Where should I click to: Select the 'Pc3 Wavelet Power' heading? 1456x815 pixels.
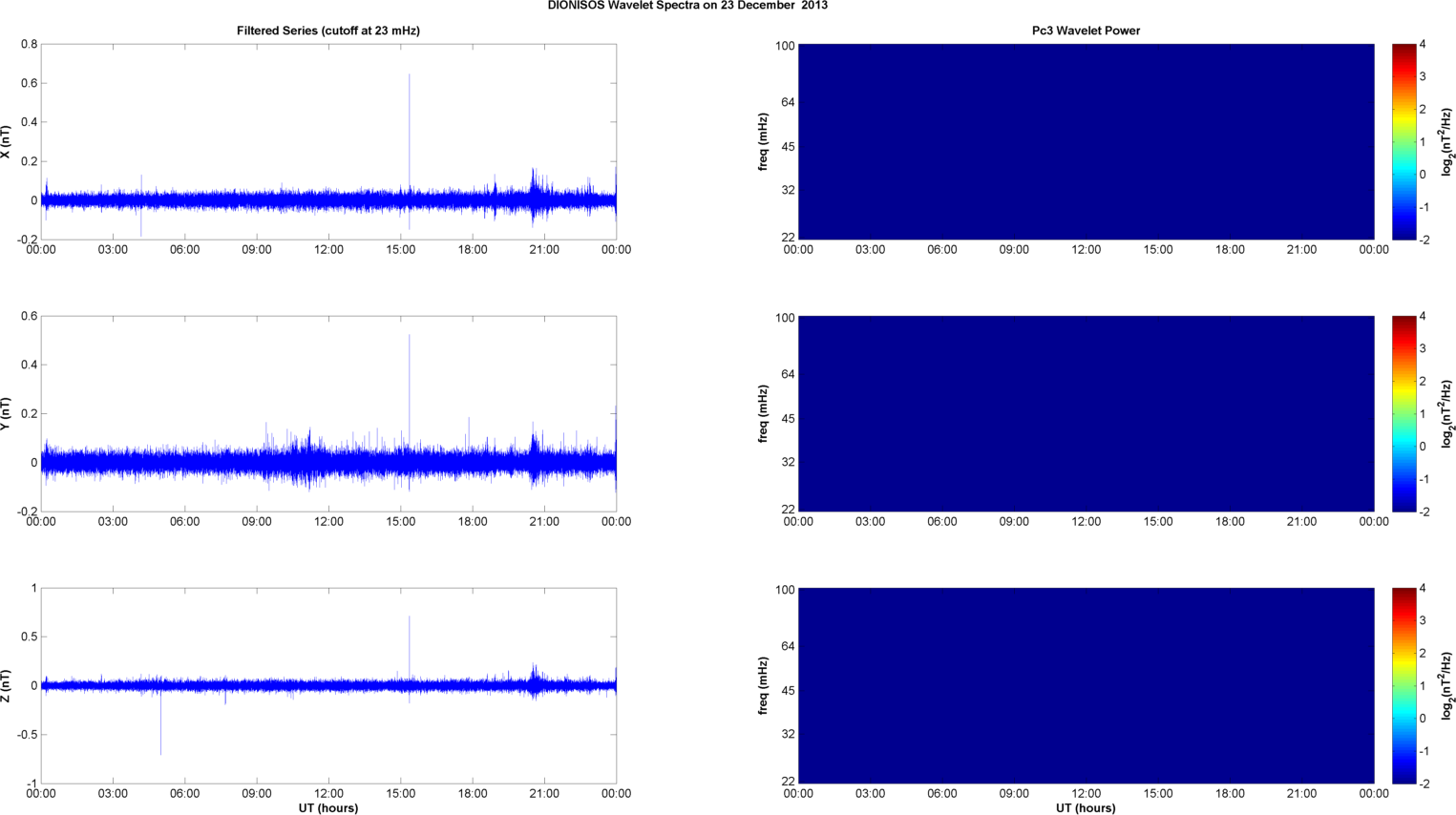[1086, 31]
